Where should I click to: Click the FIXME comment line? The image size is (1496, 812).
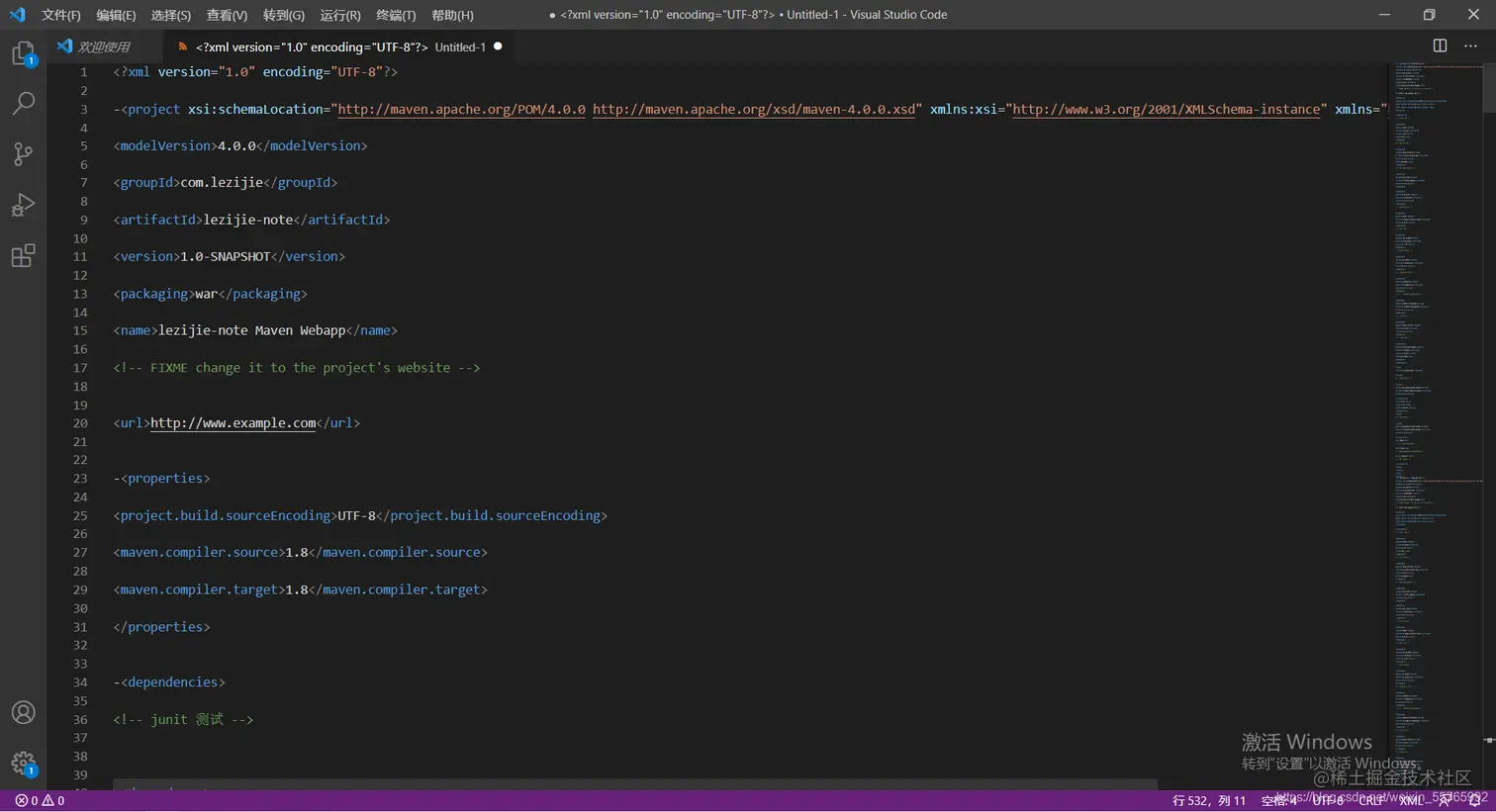tap(297, 367)
